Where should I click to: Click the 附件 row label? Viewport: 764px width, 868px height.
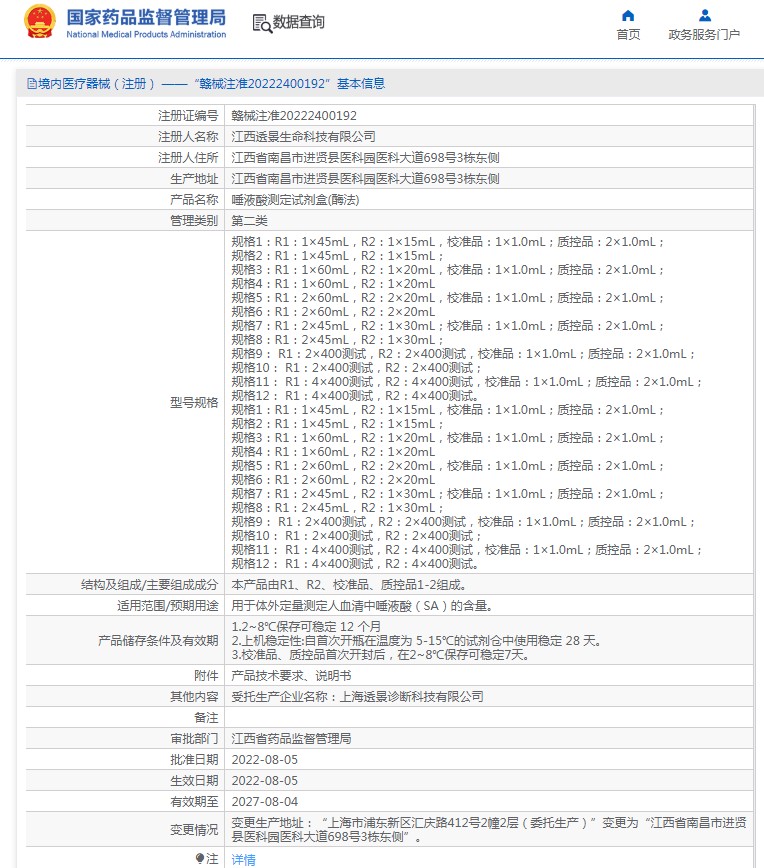[x=206, y=675]
